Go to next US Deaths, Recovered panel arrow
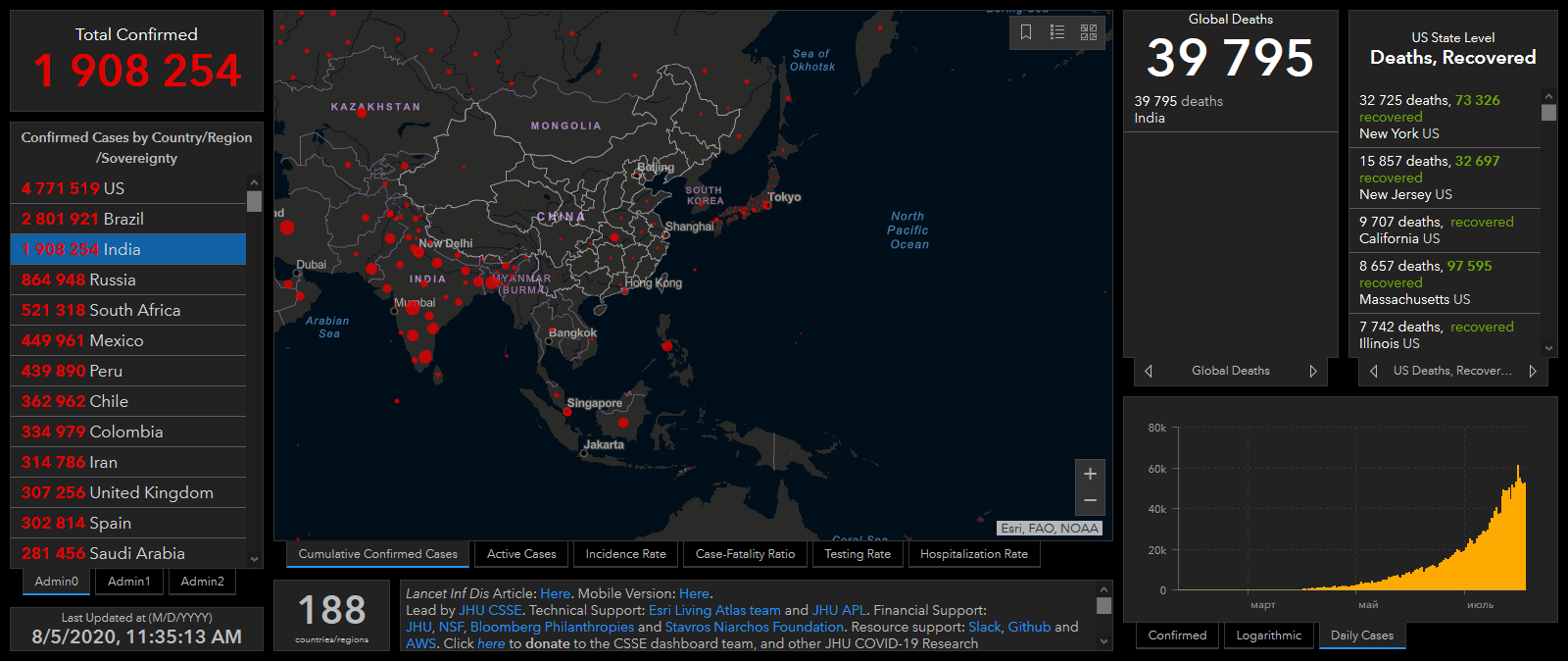The height and width of the screenshot is (661, 1568). click(1533, 371)
